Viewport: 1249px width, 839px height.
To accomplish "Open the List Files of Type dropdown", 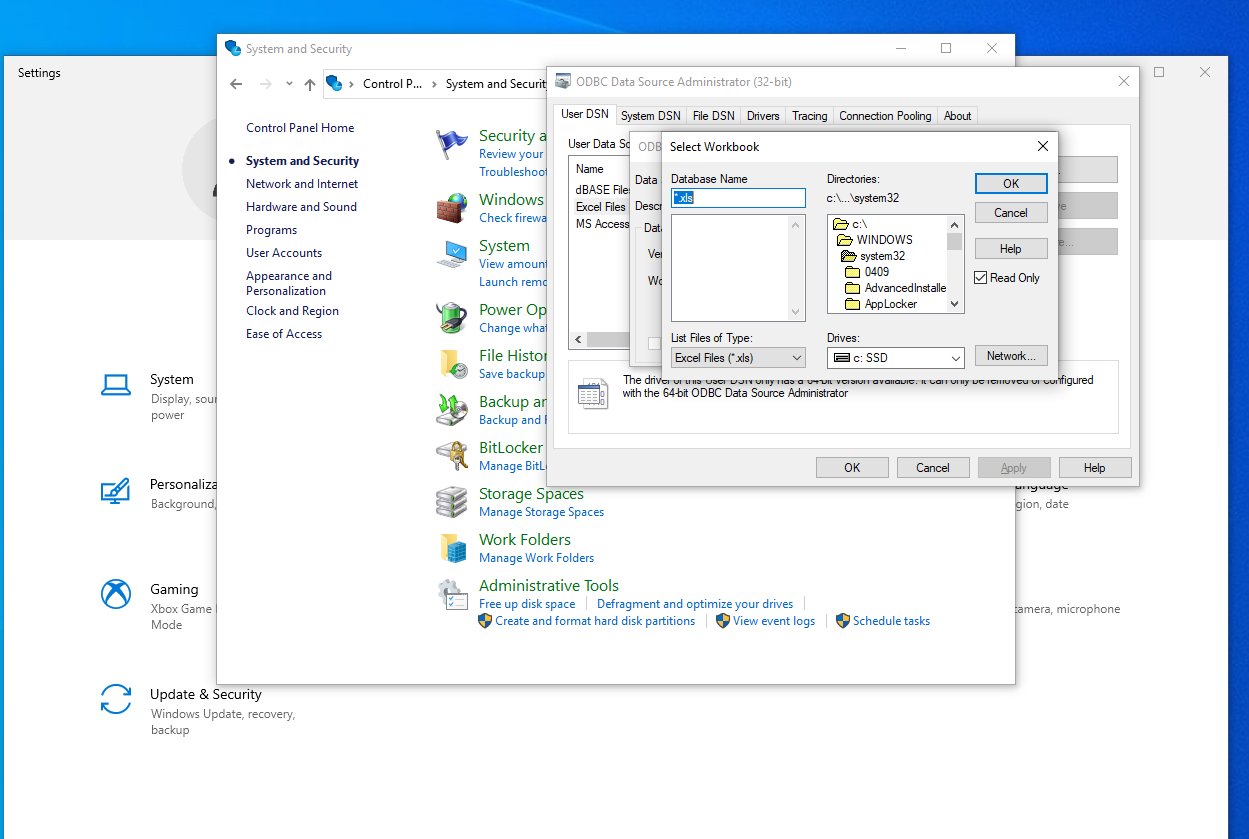I will coord(738,357).
